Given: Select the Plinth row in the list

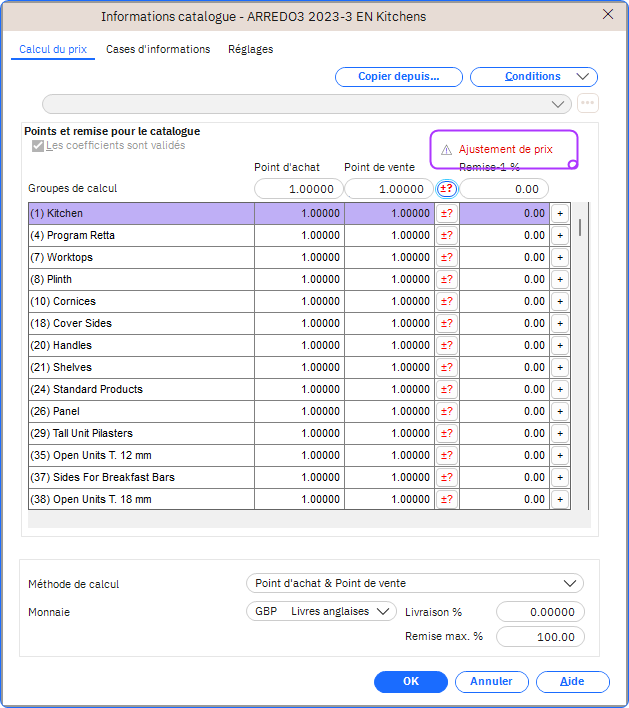Looking at the screenshot, I should (x=140, y=279).
